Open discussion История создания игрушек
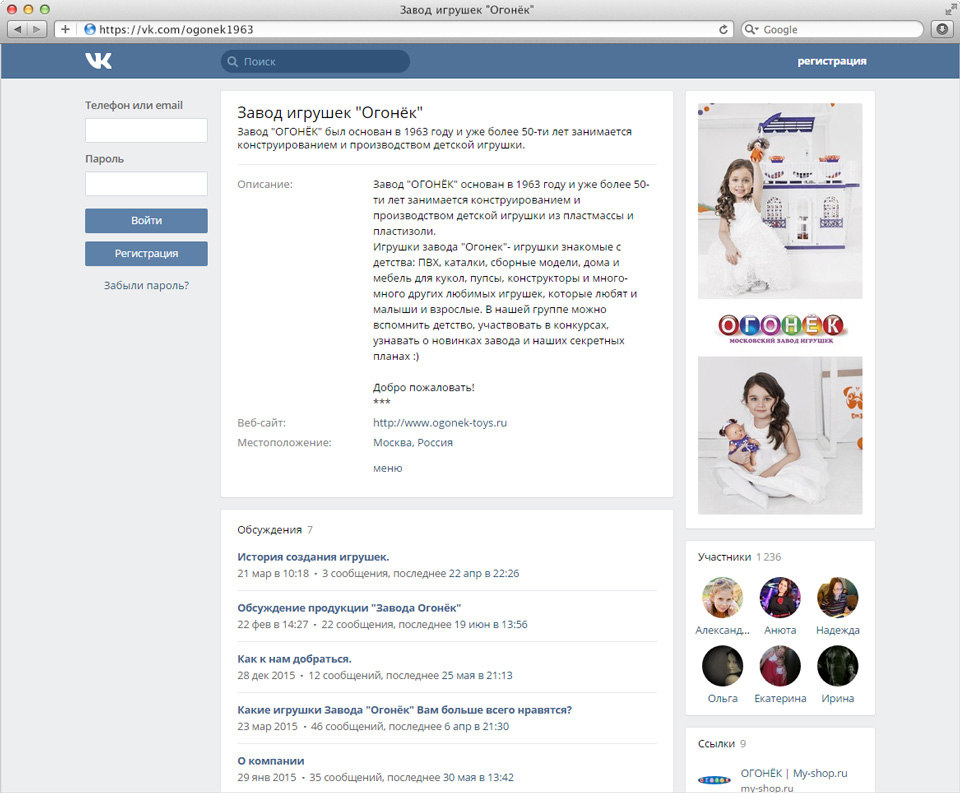 point(313,557)
